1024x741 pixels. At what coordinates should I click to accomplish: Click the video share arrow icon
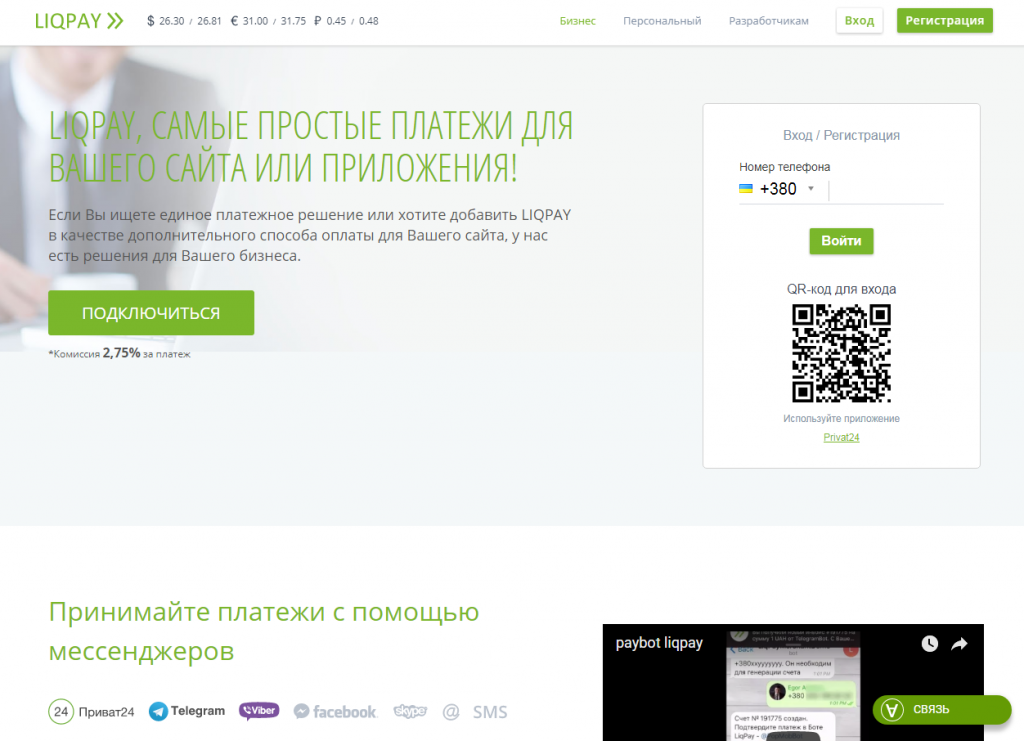tap(959, 644)
